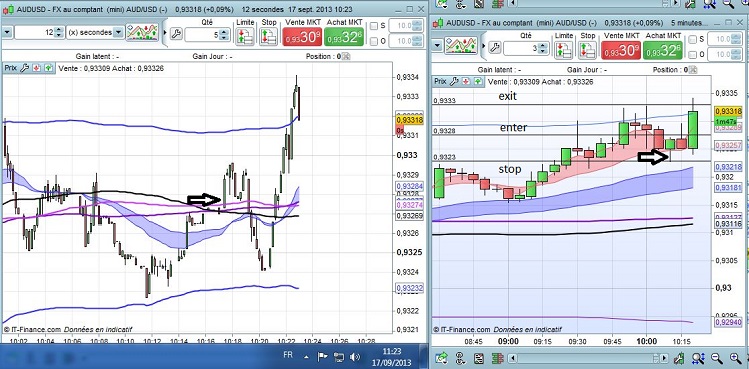Select the Prix label tab on left chart
749x369 pixels.
click(11, 68)
